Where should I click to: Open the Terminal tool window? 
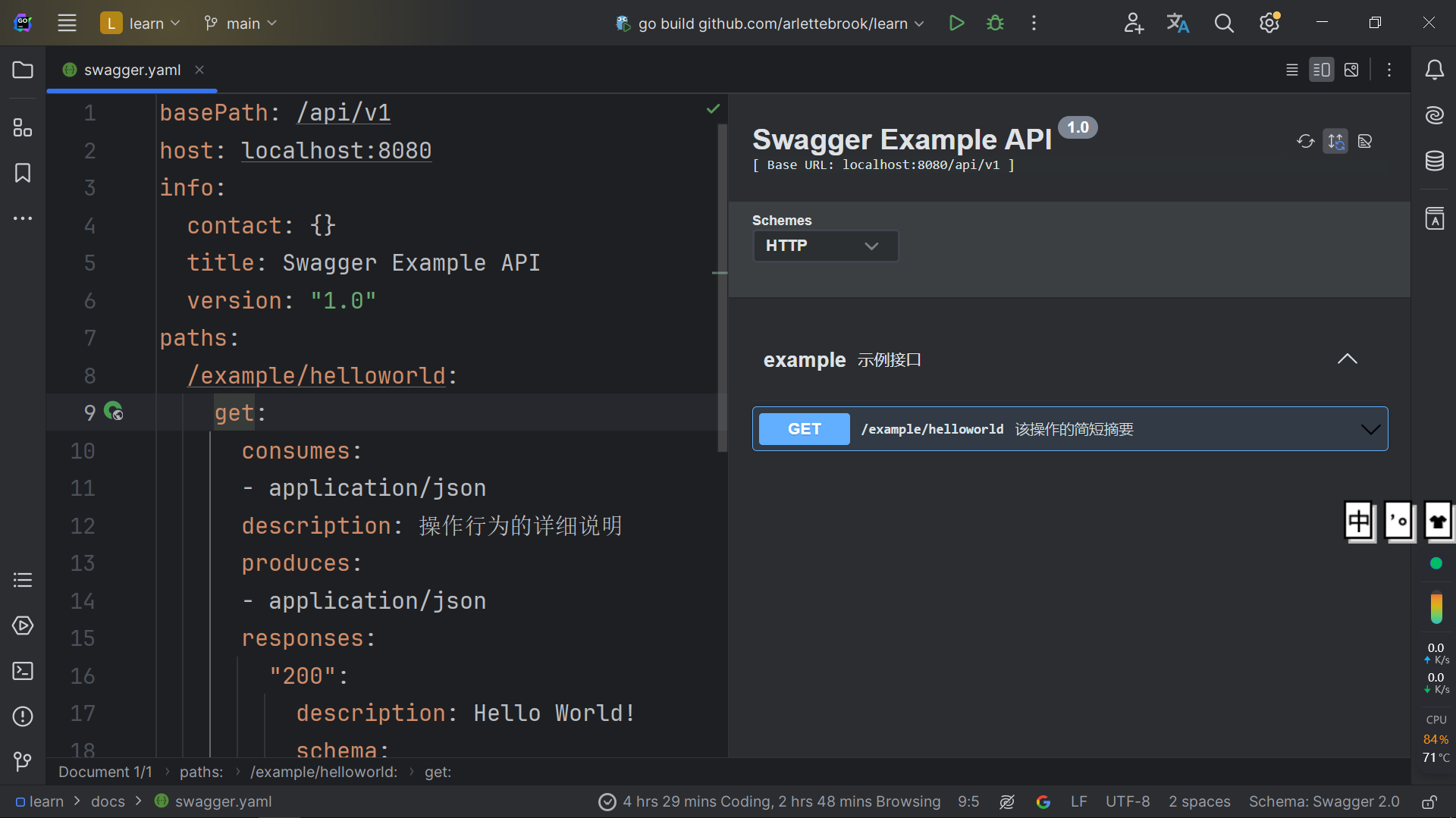click(22, 670)
